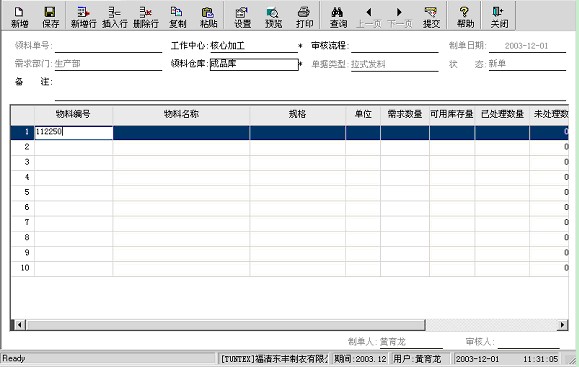
Task: Click the 物料编号 column header
Action: pos(73,114)
